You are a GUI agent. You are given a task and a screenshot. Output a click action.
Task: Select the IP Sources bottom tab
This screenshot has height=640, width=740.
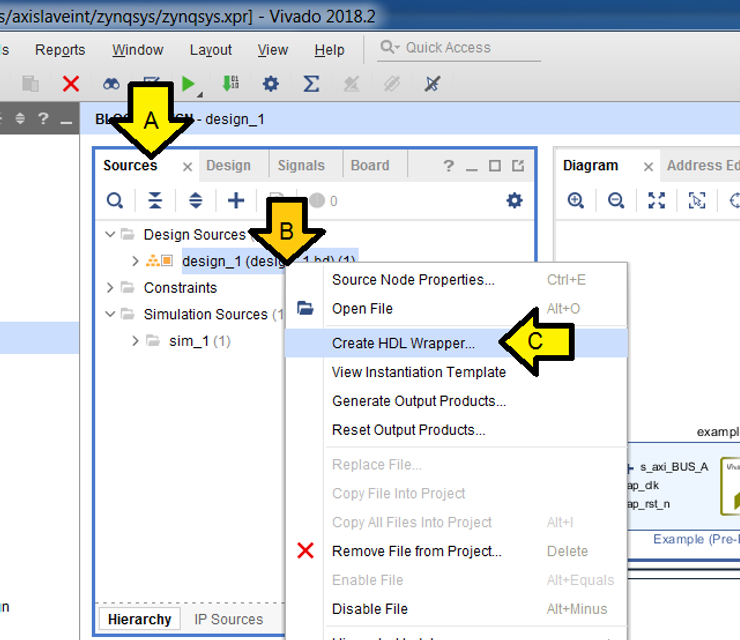point(228,619)
